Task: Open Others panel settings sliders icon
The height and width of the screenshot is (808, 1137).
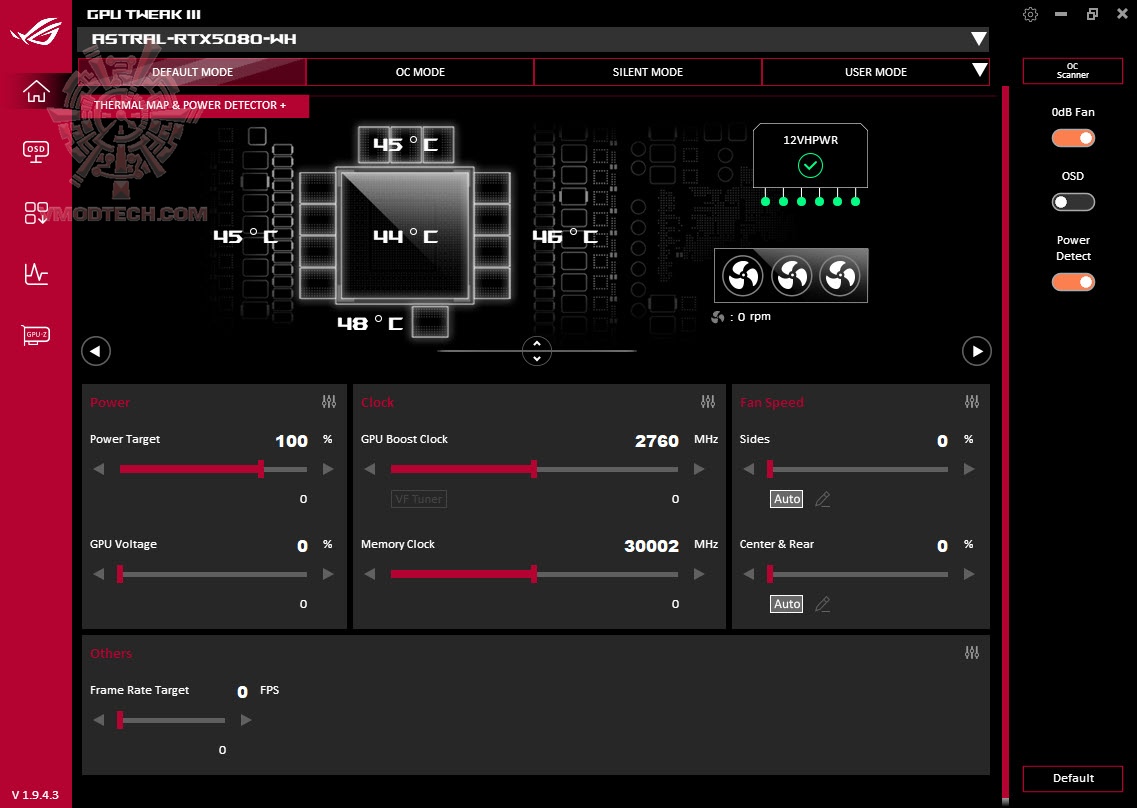Action: tap(972, 653)
